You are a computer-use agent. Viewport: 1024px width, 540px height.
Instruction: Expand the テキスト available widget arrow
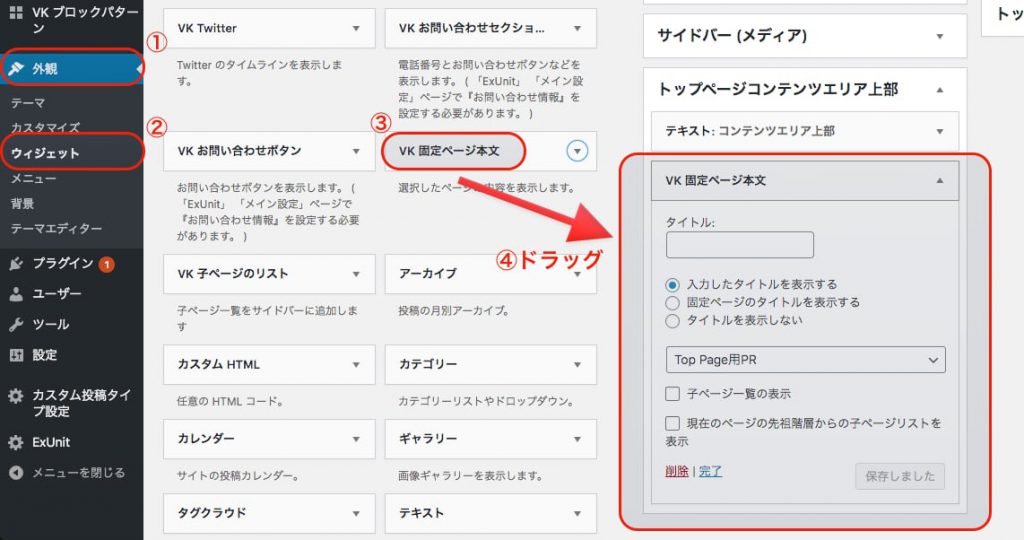coord(577,513)
